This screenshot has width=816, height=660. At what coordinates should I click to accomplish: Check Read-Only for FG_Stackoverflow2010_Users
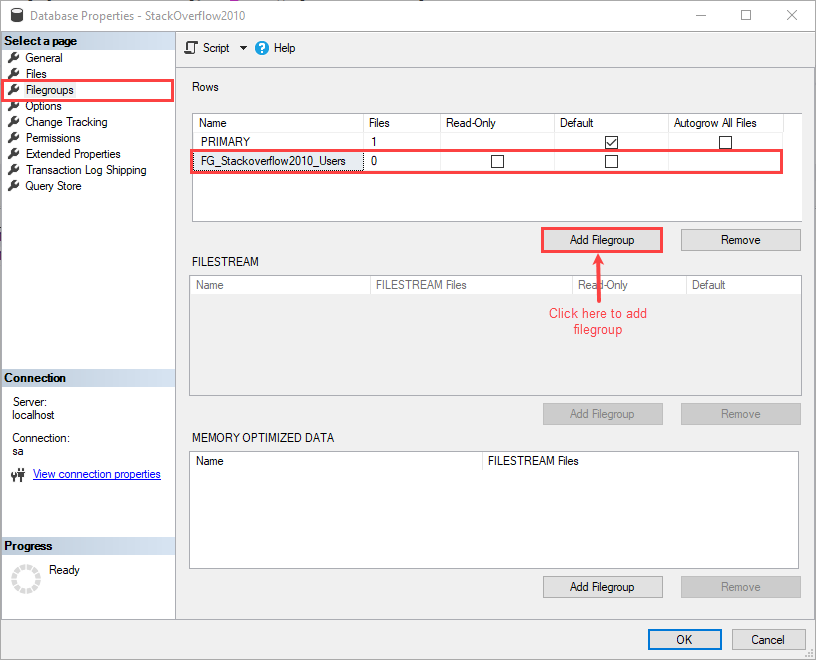point(497,161)
